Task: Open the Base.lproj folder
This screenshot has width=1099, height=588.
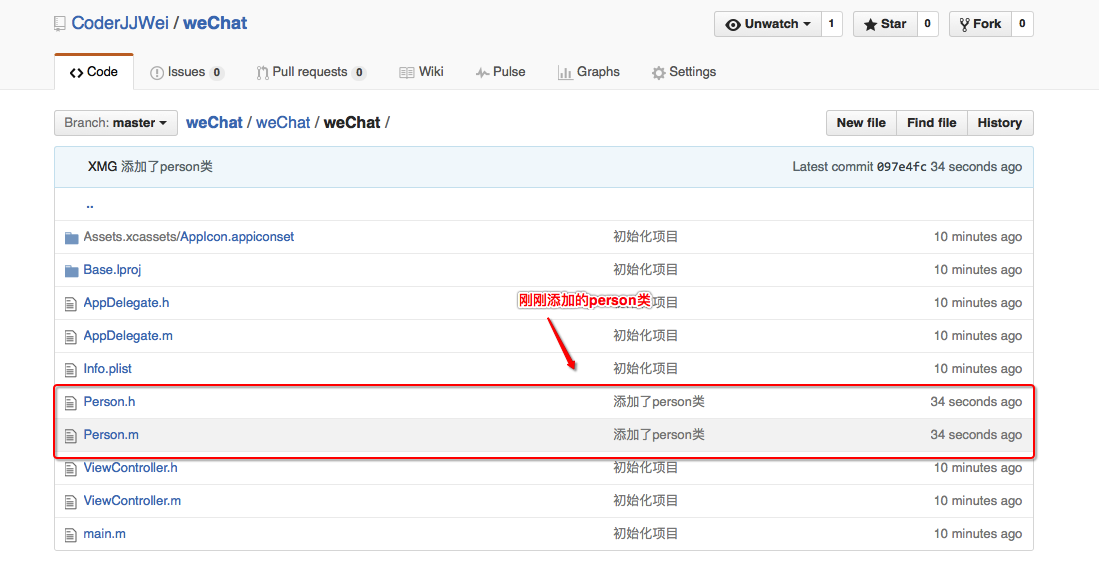Action: 112,270
